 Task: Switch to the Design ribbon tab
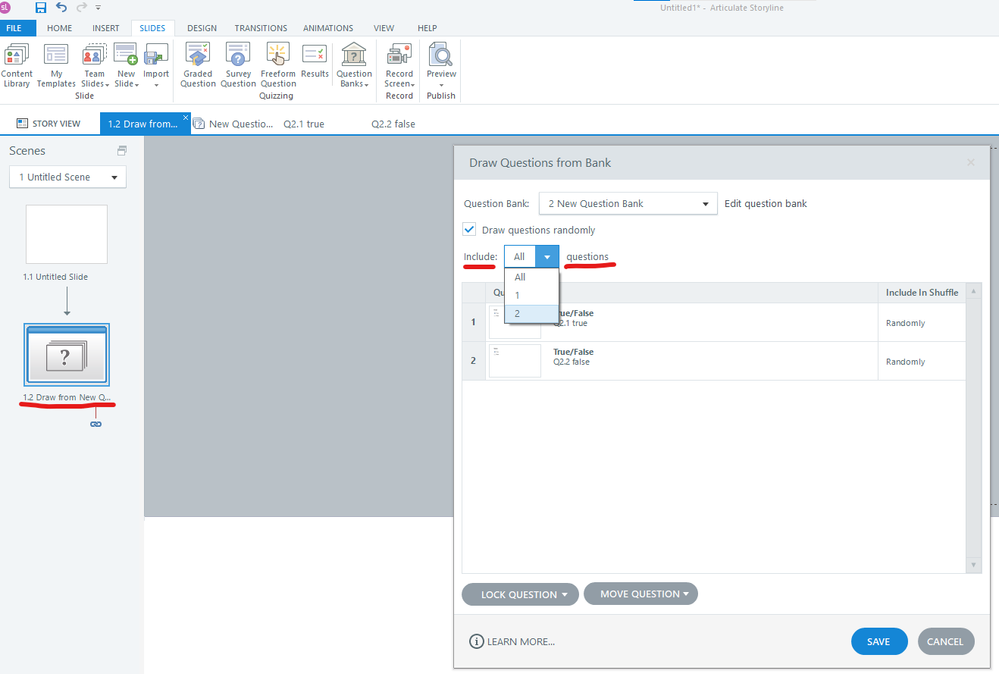pos(202,28)
